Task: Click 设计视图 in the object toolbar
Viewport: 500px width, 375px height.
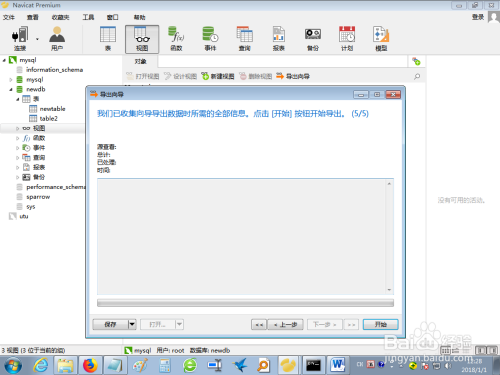Action: click(180, 76)
